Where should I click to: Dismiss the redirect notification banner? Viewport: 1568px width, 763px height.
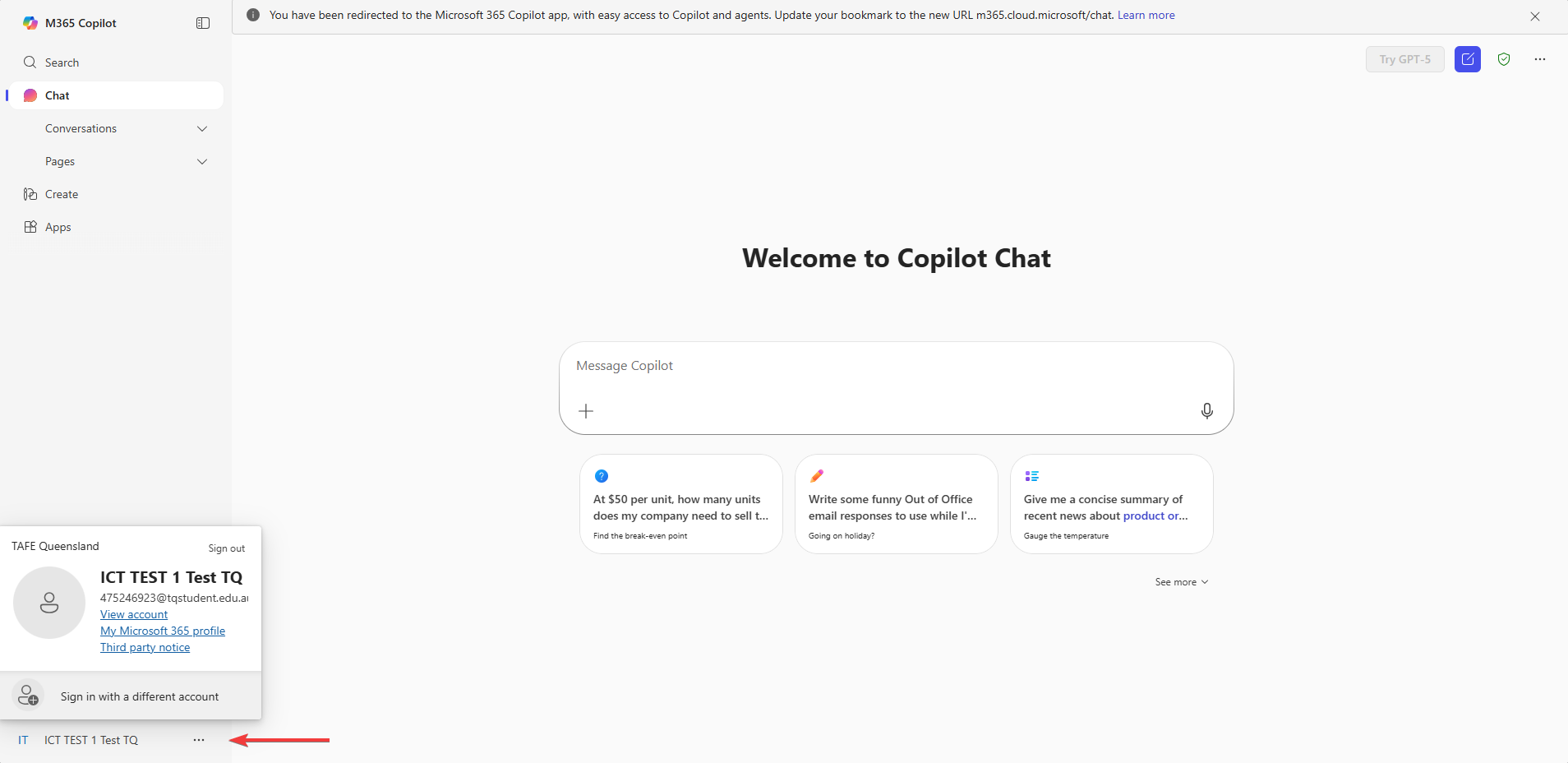(1535, 16)
